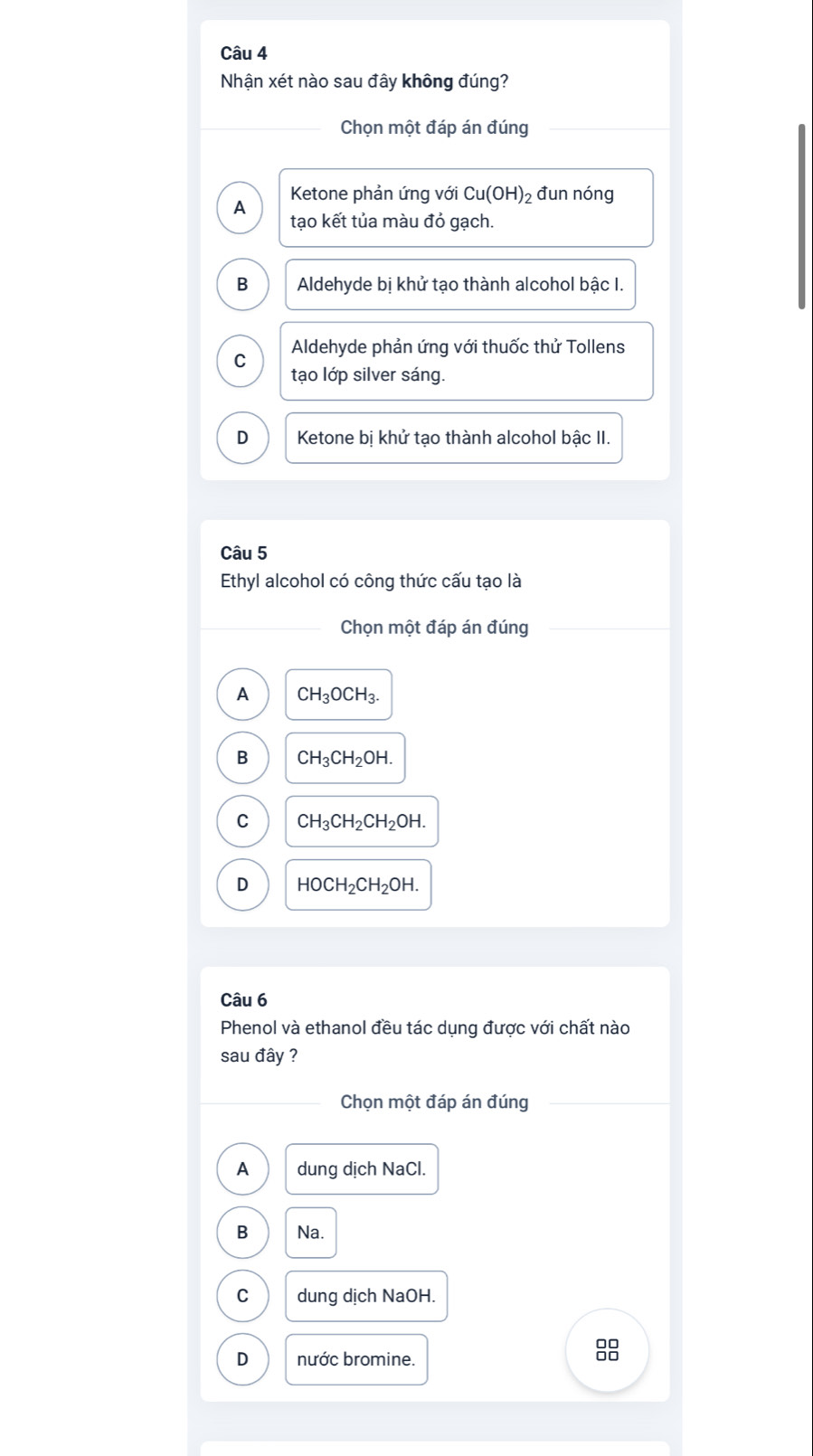Select radio B for Câu 5

[x=242, y=758]
